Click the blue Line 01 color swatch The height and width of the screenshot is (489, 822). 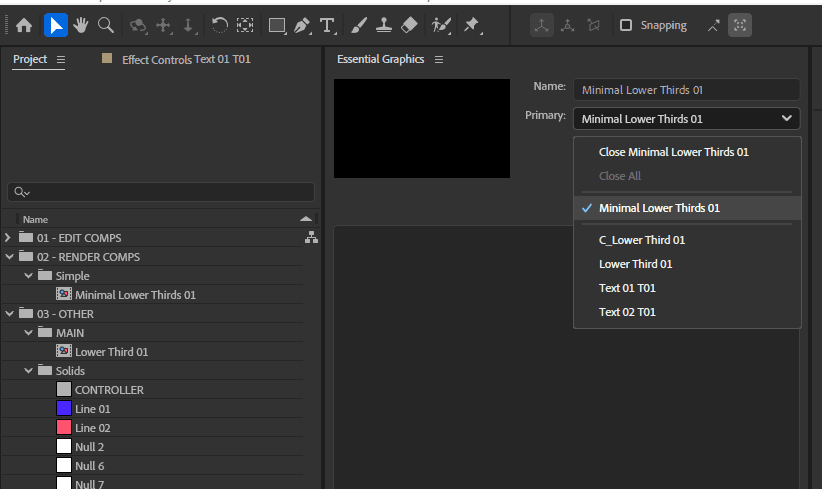click(x=64, y=409)
